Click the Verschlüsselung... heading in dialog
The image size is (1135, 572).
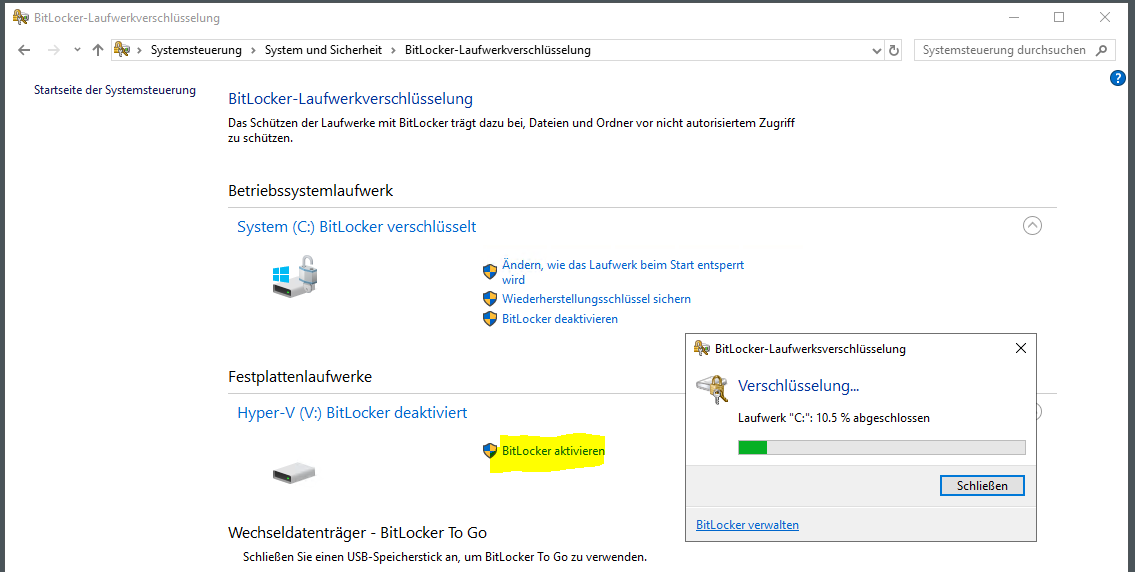click(x=798, y=386)
